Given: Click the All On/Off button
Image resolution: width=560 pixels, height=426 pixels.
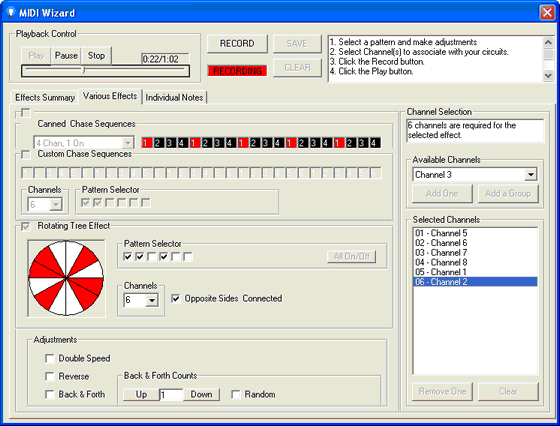Looking at the screenshot, I should tap(351, 256).
